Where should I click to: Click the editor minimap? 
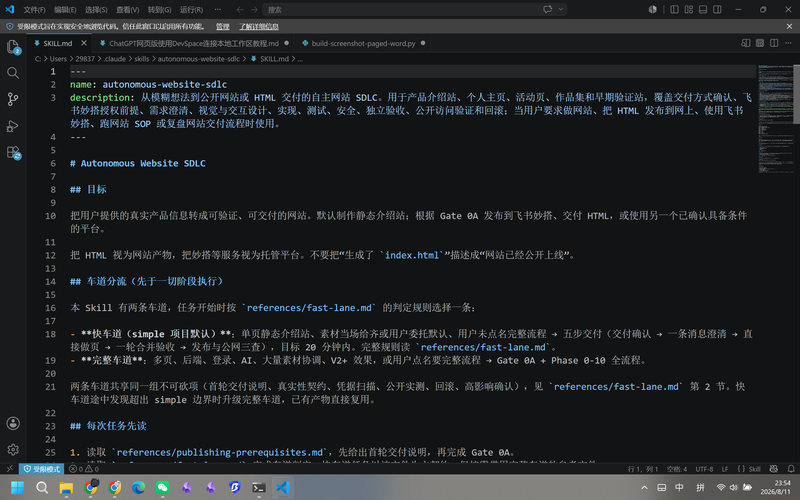click(774, 120)
